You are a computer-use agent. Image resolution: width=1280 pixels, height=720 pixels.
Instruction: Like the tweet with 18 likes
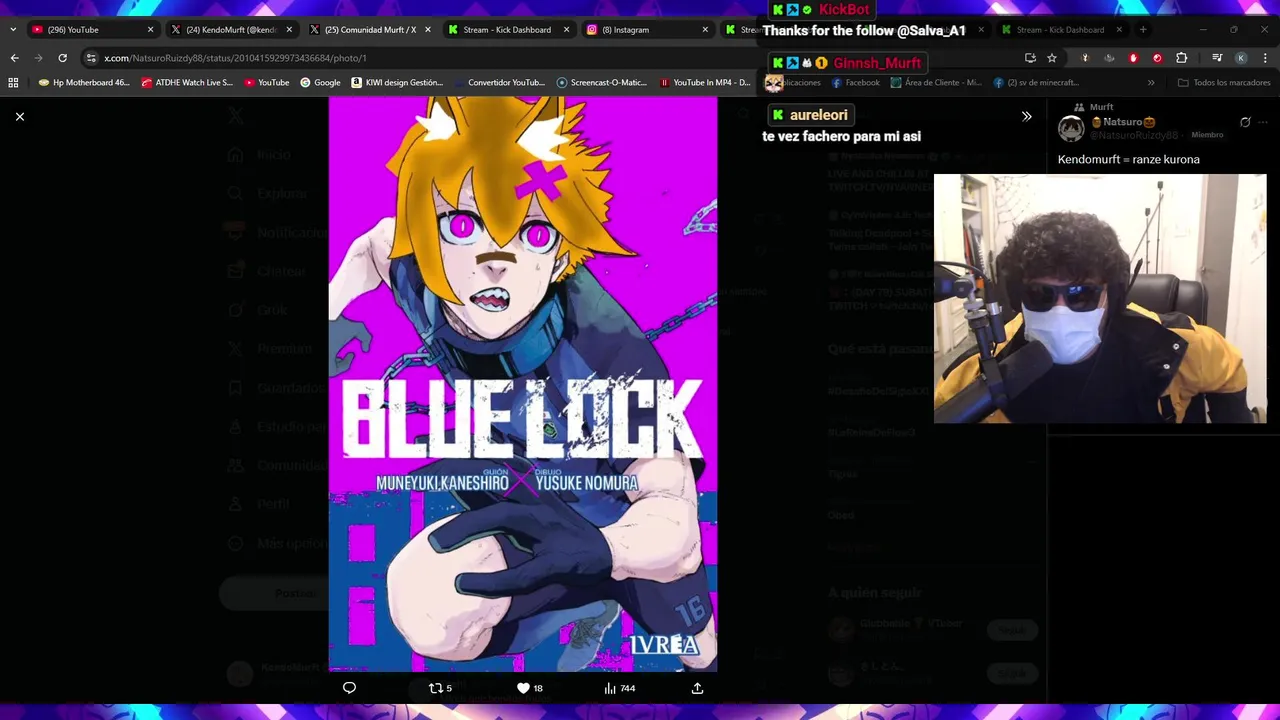529,688
